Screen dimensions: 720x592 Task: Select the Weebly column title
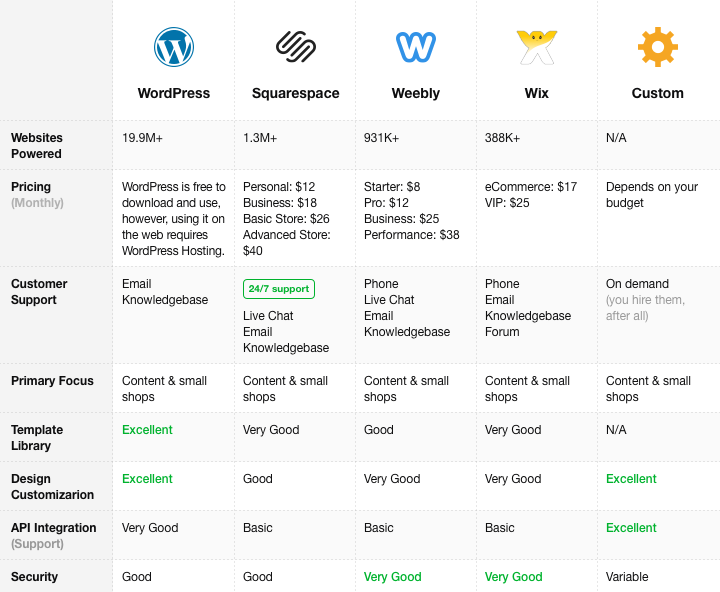pos(415,93)
